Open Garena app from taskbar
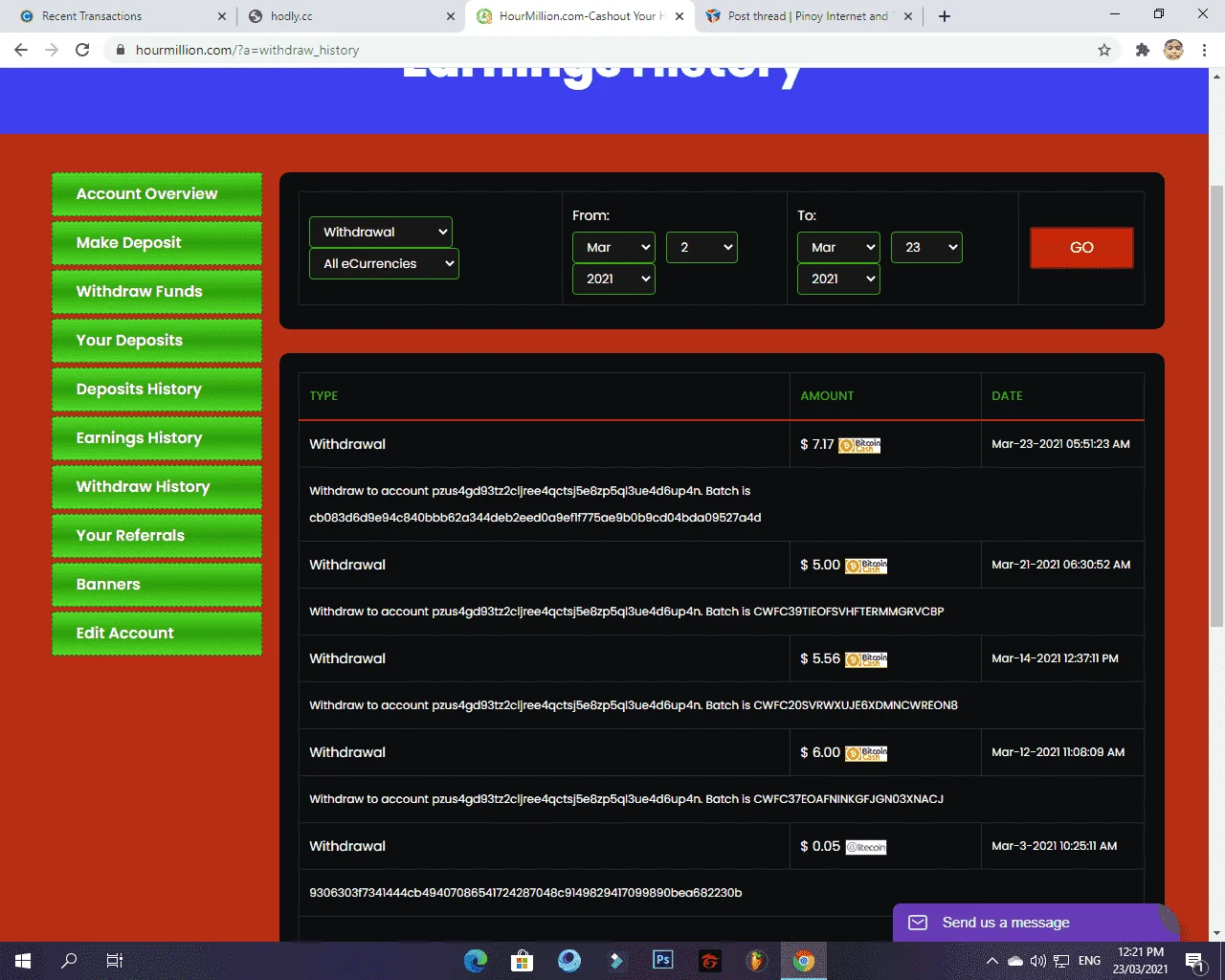1225x980 pixels. click(x=709, y=961)
